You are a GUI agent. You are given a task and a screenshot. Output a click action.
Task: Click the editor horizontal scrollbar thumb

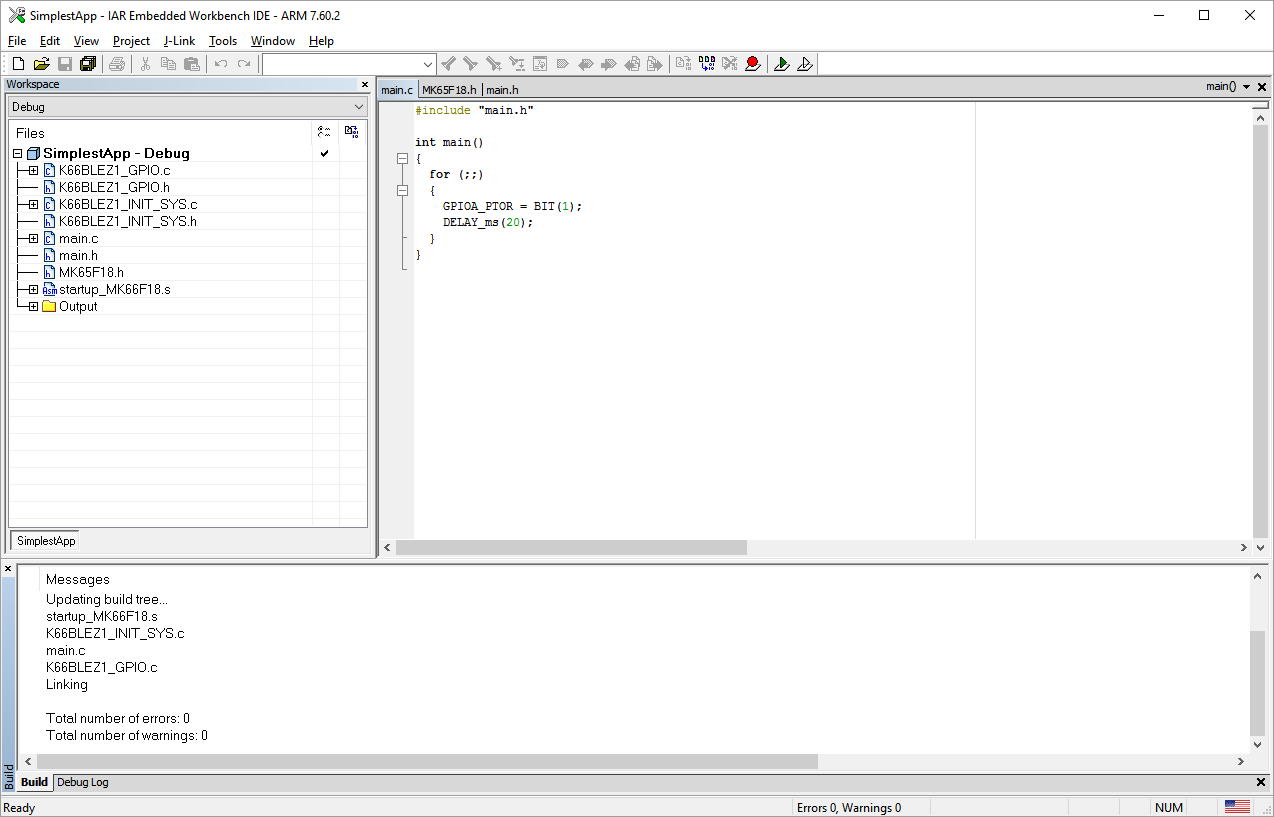point(571,547)
